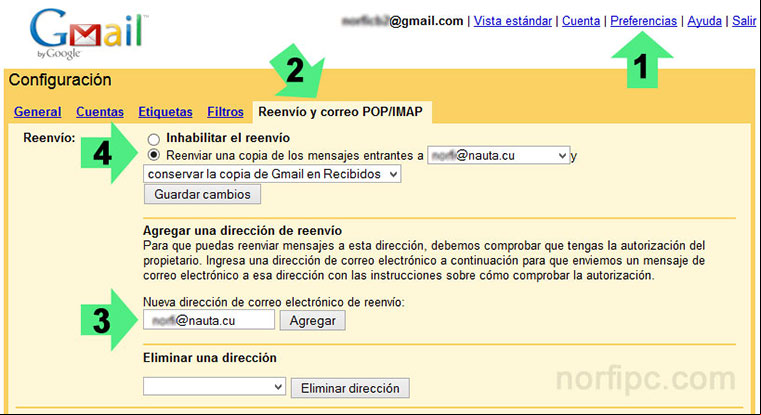Select the Inhabilitar el reenvío radio button

[x=154, y=139]
